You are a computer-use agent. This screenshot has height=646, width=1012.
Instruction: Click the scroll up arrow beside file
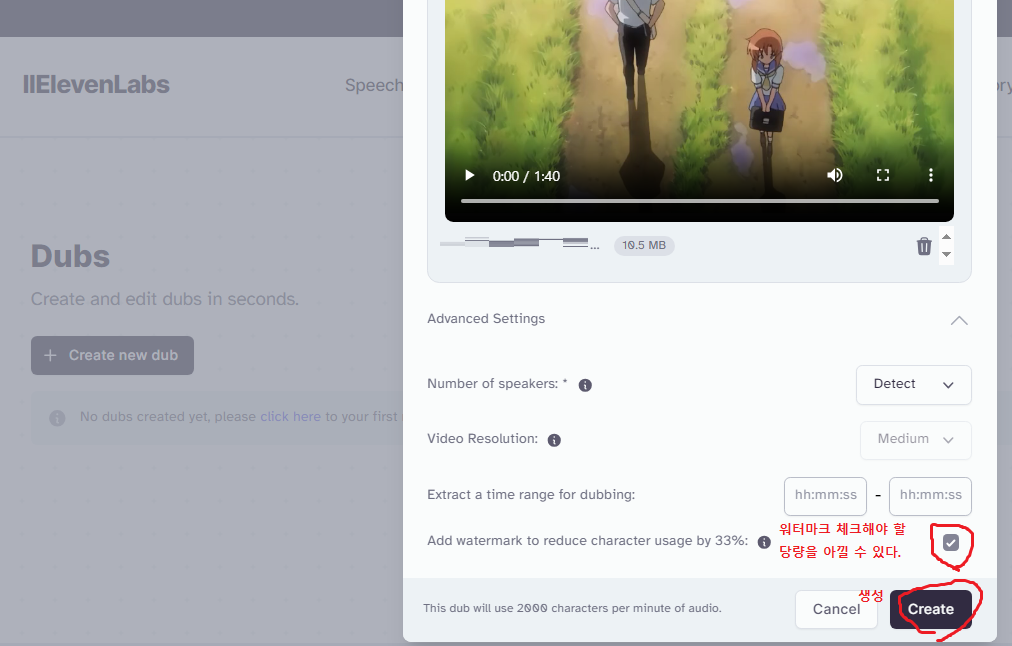click(946, 237)
